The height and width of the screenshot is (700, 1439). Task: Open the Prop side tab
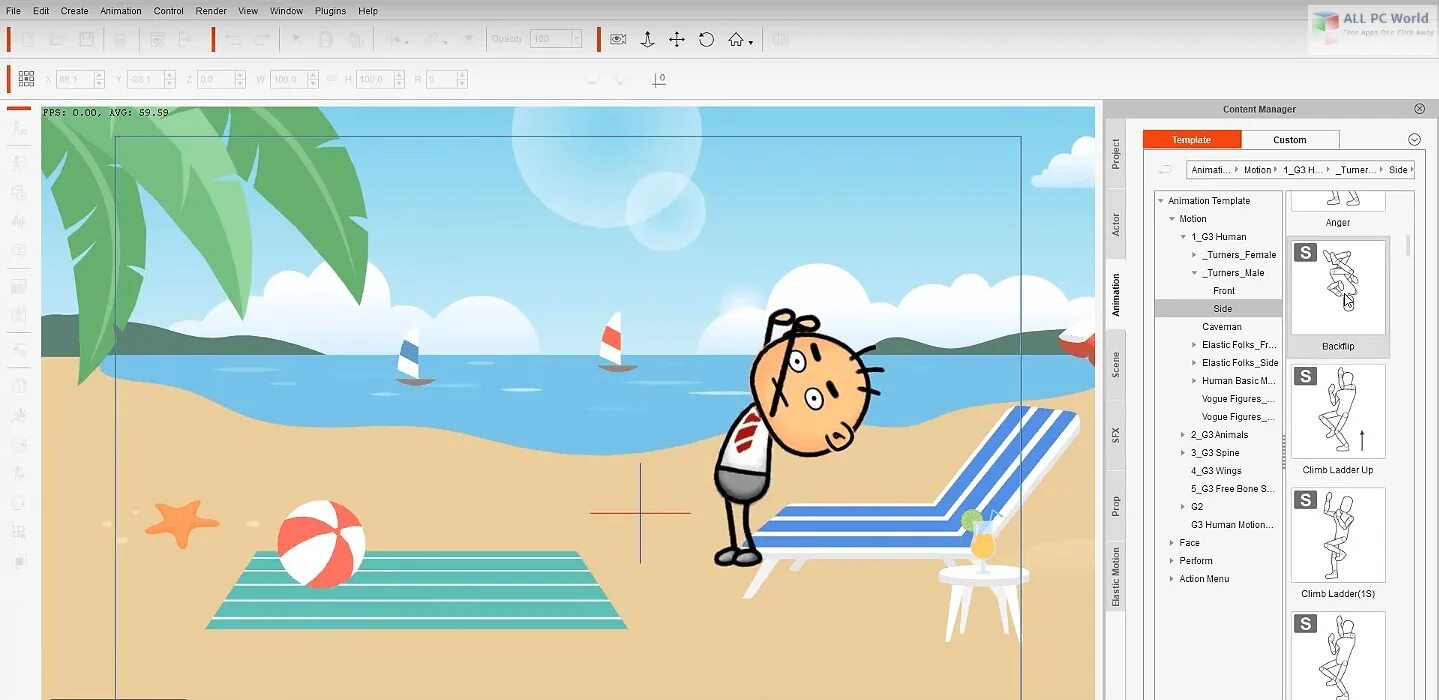pos(1116,506)
